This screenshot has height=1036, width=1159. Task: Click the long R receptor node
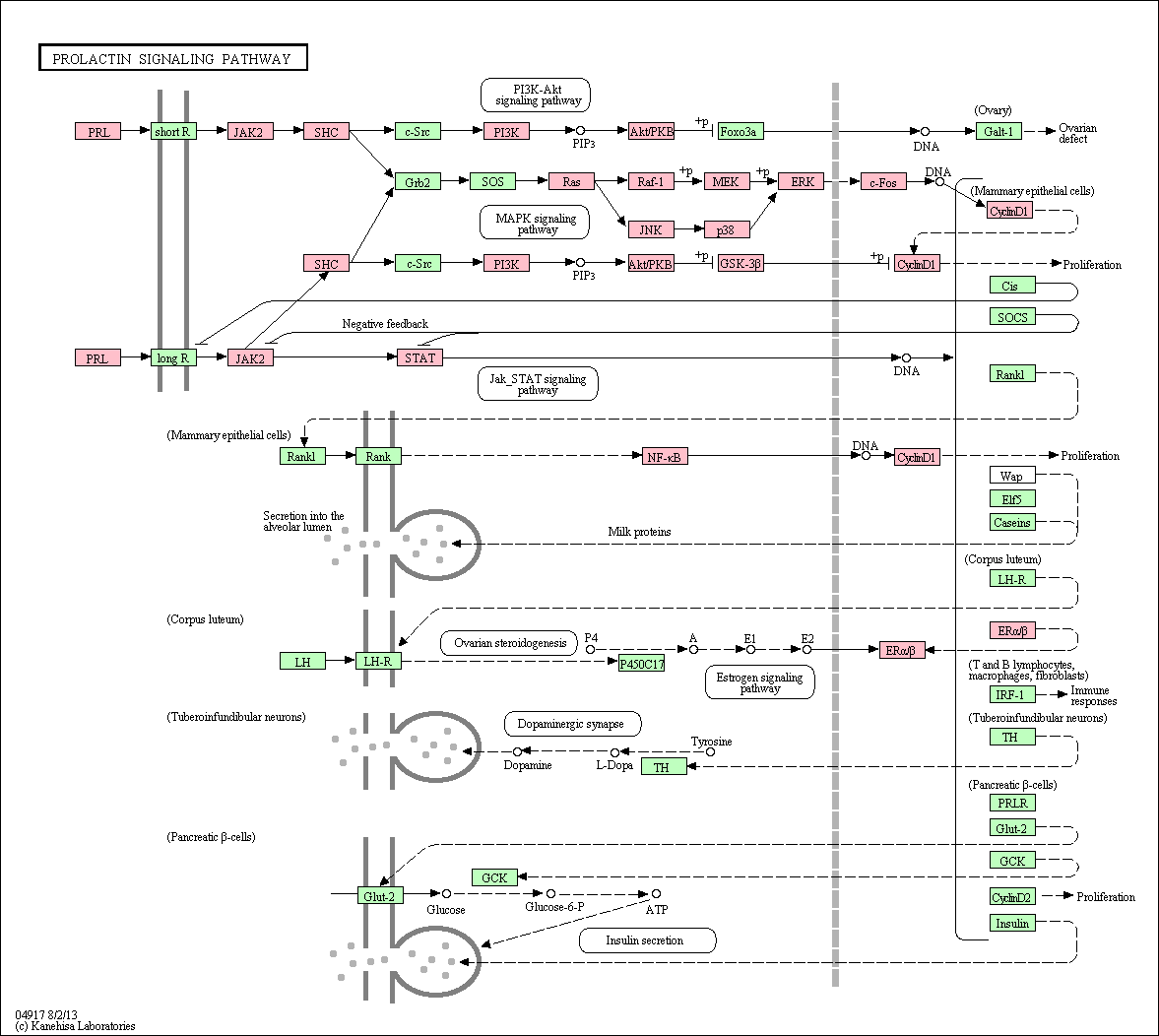173,357
